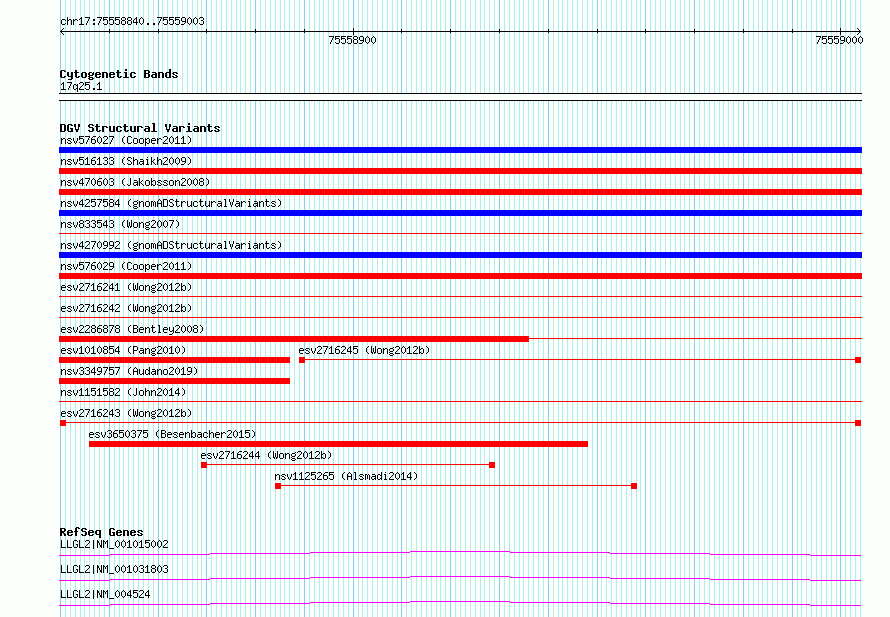Click the left end marker of esv2716244
890x617 pixels.
tap(204, 465)
